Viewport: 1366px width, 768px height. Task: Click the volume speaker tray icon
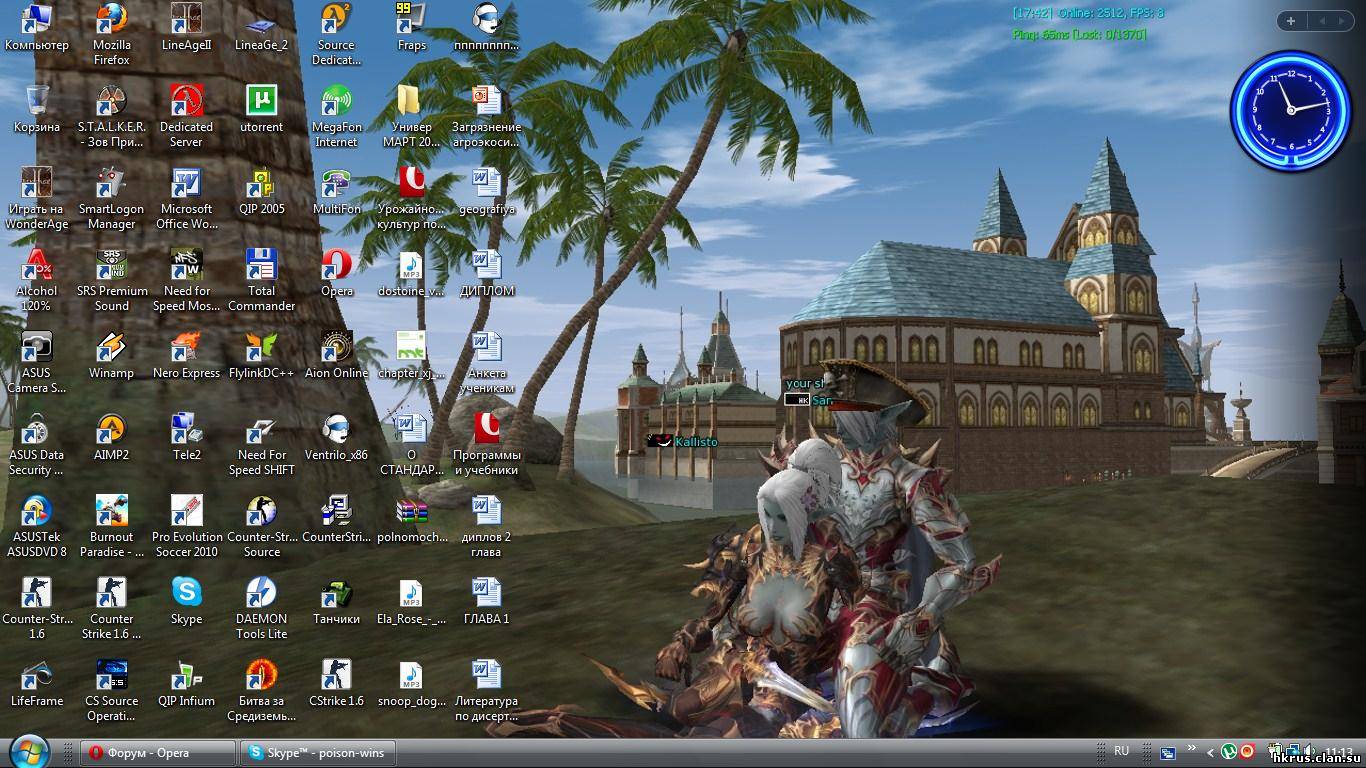(1307, 752)
